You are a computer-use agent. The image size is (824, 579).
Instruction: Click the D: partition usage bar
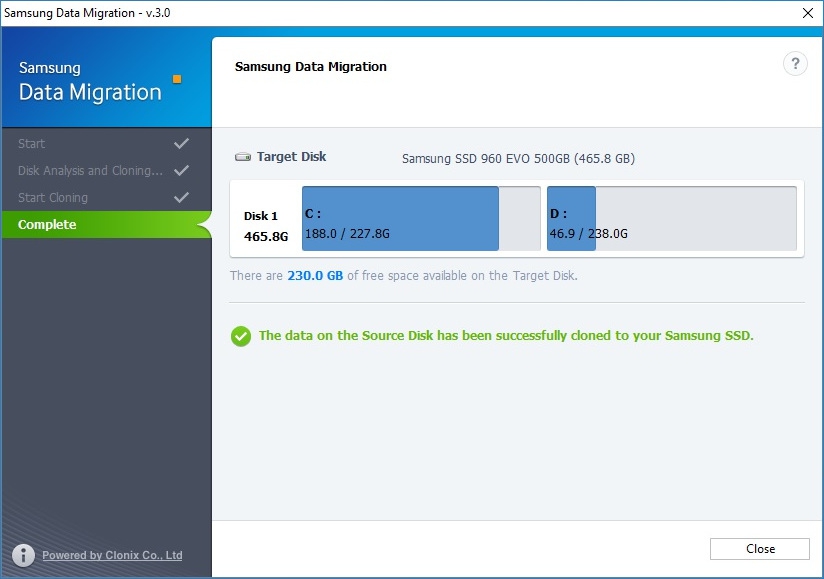point(672,218)
